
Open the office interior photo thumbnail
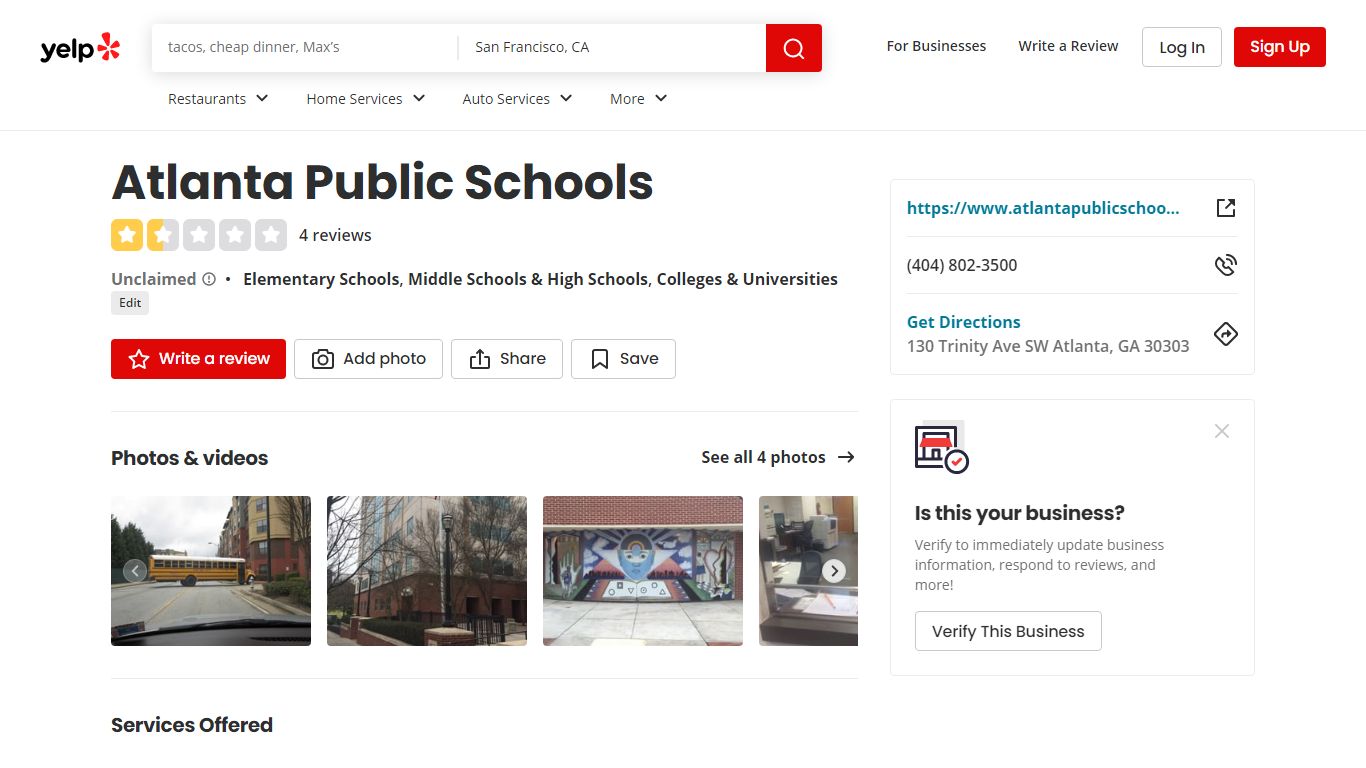coord(808,571)
